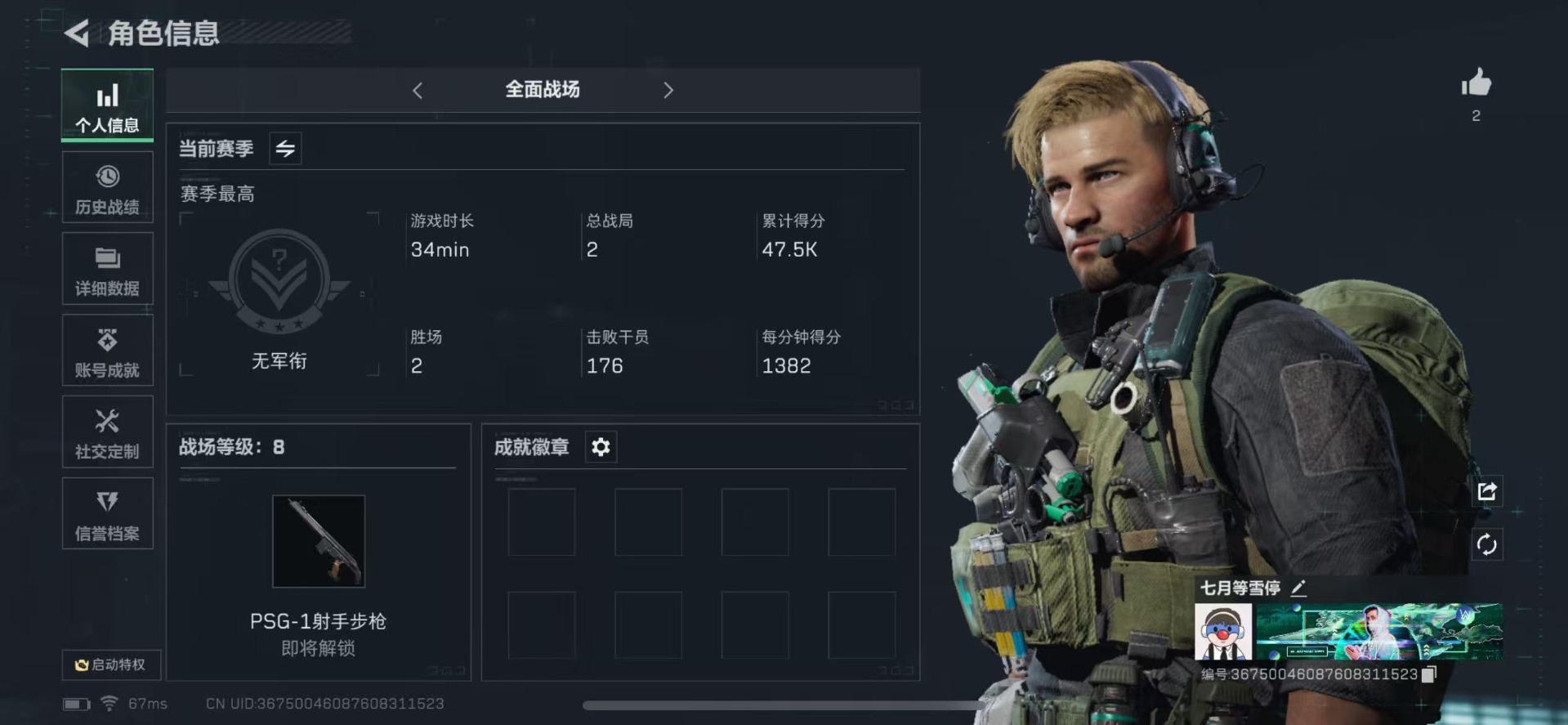The height and width of the screenshot is (725, 1568).
Task: Click the player avatar picture
Action: 1223,632
